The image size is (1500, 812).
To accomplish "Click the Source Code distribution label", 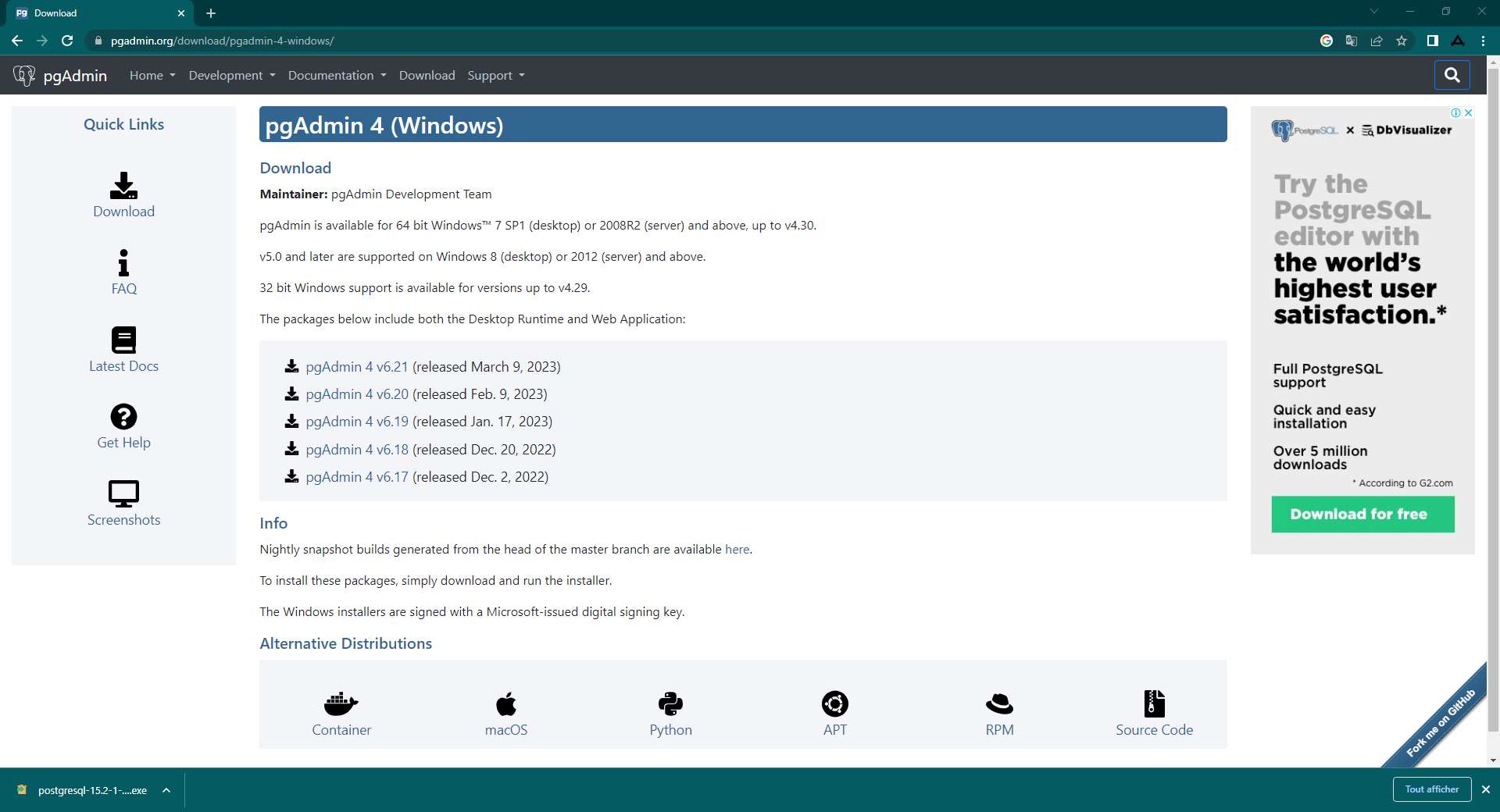I will (1154, 729).
